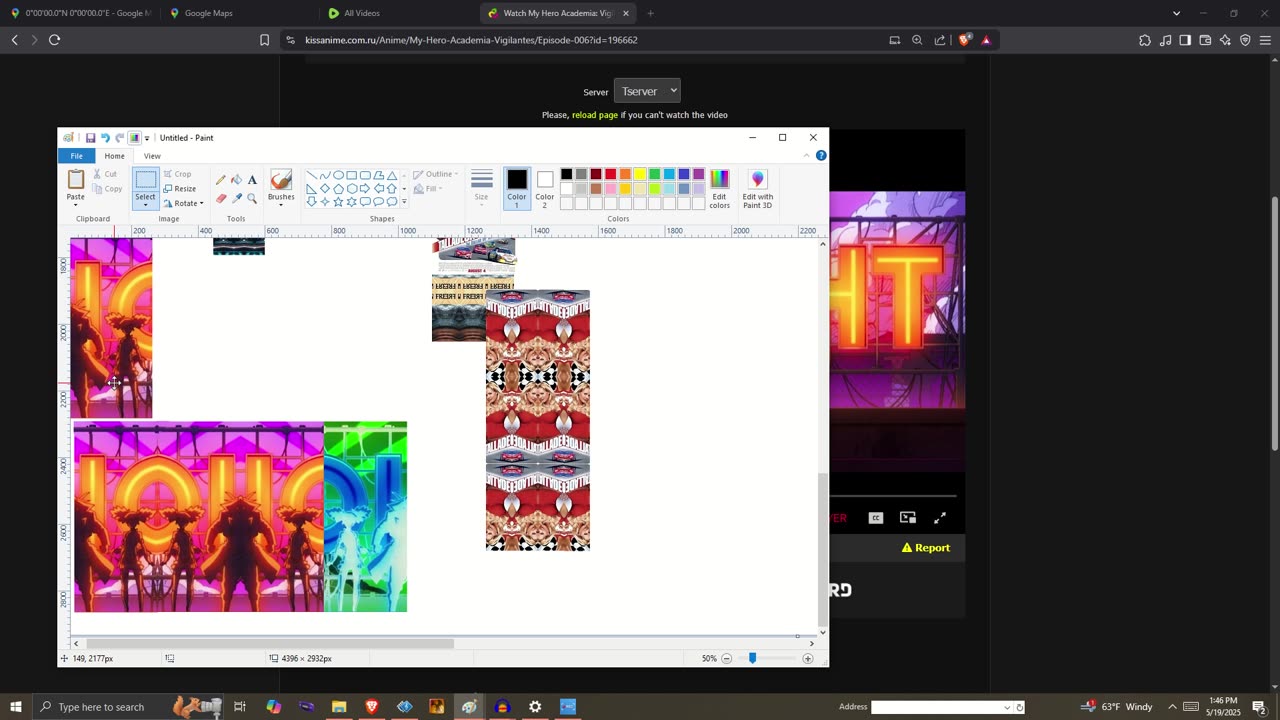Activate the Text tool in Paint
The width and height of the screenshot is (1280, 720).
click(252, 180)
